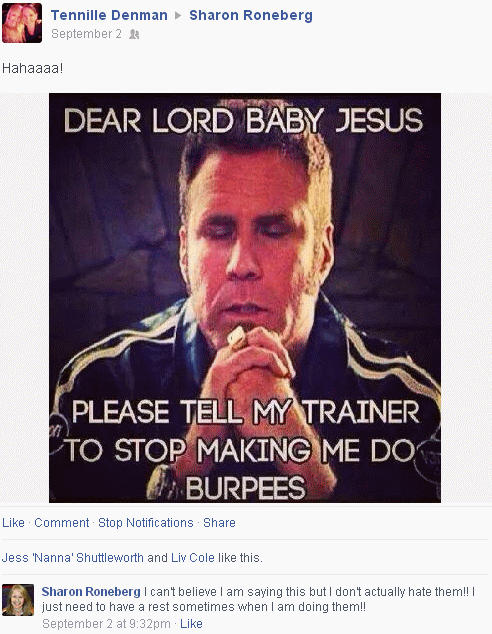Viewport: 492px width, 634px height.
Task: Like Sharon Roneberg's comment
Action: tap(191, 624)
